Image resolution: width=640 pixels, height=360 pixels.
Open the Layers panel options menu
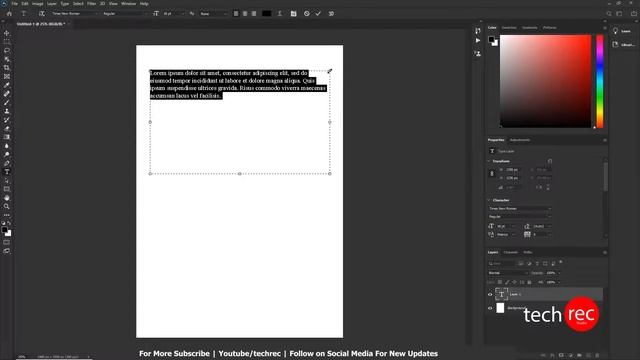coord(604,252)
